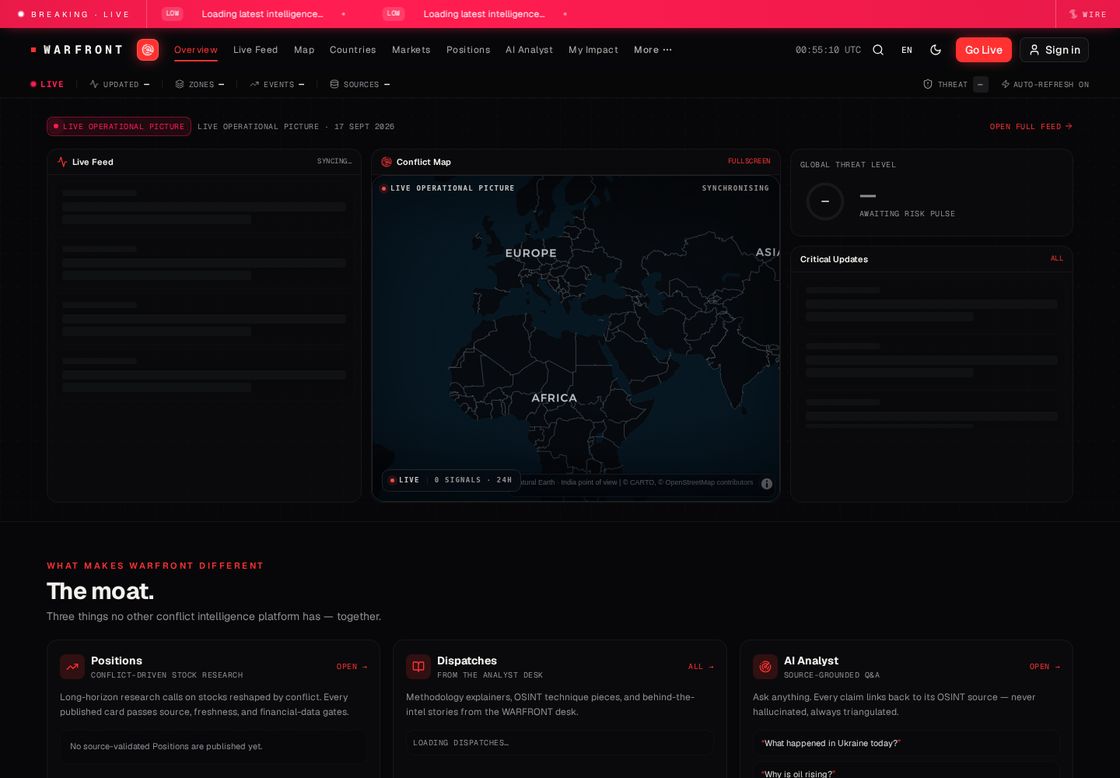Open the Countries nav item

pos(353,50)
